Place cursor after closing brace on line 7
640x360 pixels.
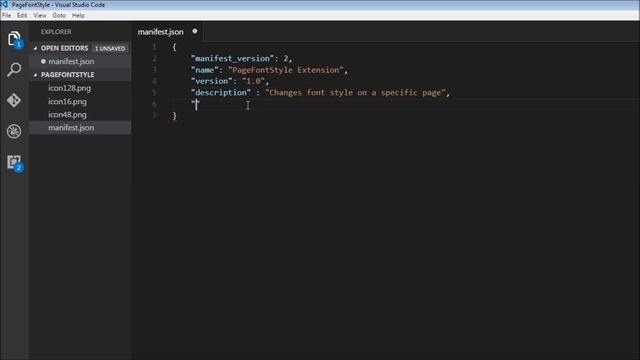[178, 116]
